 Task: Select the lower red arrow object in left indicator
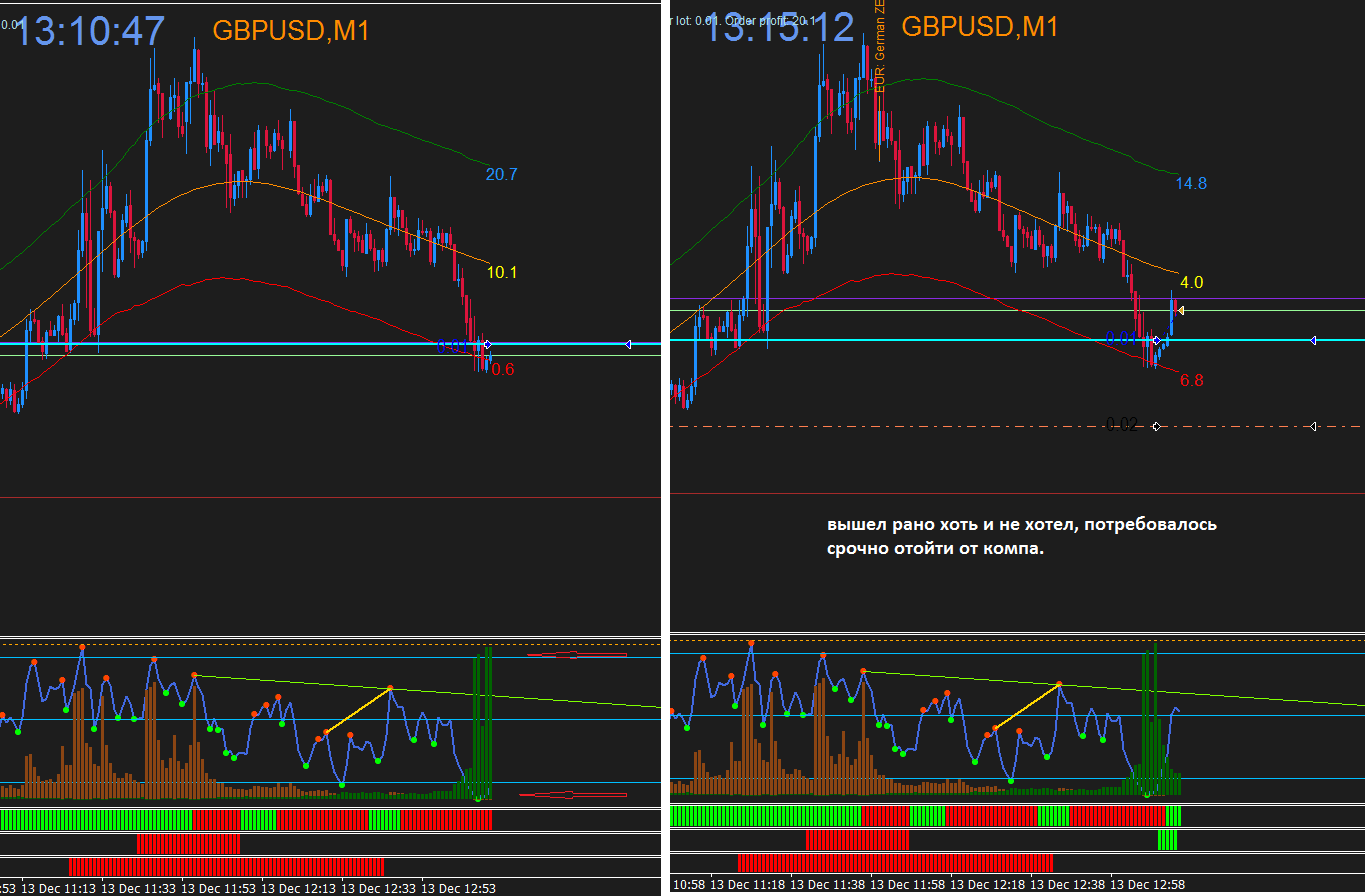(x=573, y=795)
